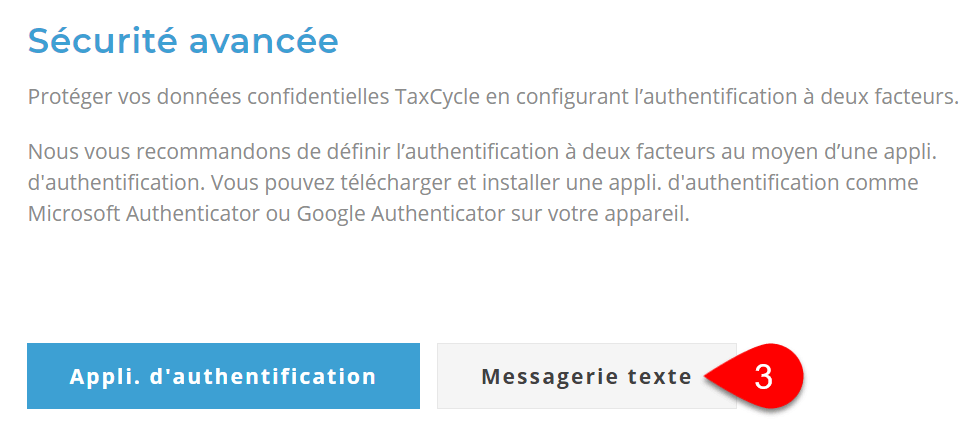Select the word avancée in the heading
Image resolution: width=980 pixels, height=443 pixels.
[264, 41]
